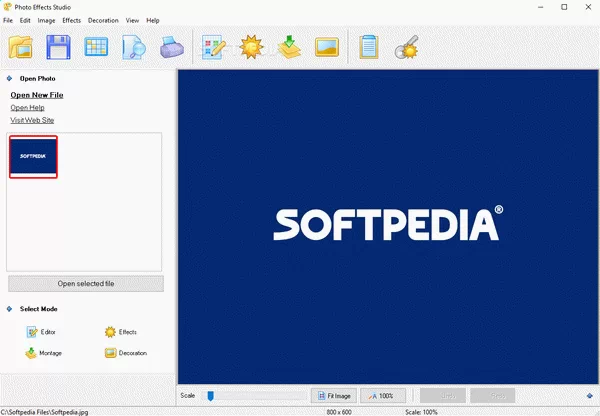600x416 pixels.
Task: Follow the Visit Web Site link
Action: pos(32,120)
